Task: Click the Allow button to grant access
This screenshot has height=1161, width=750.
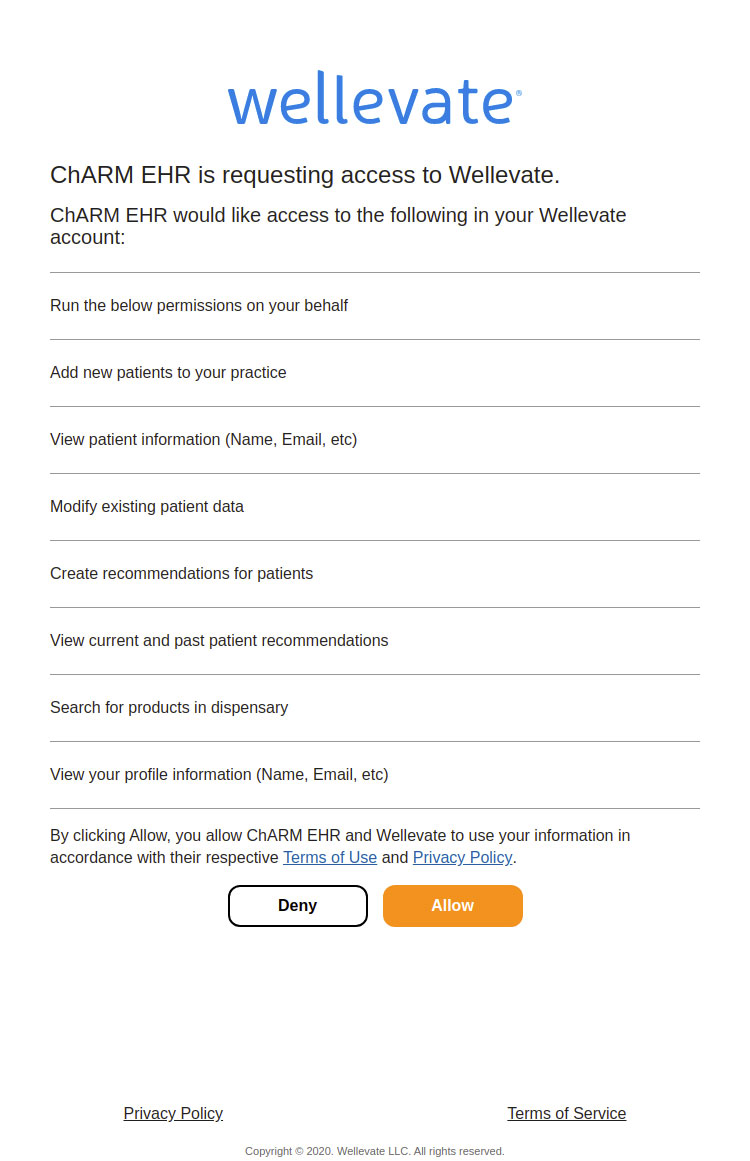Action: [452, 905]
